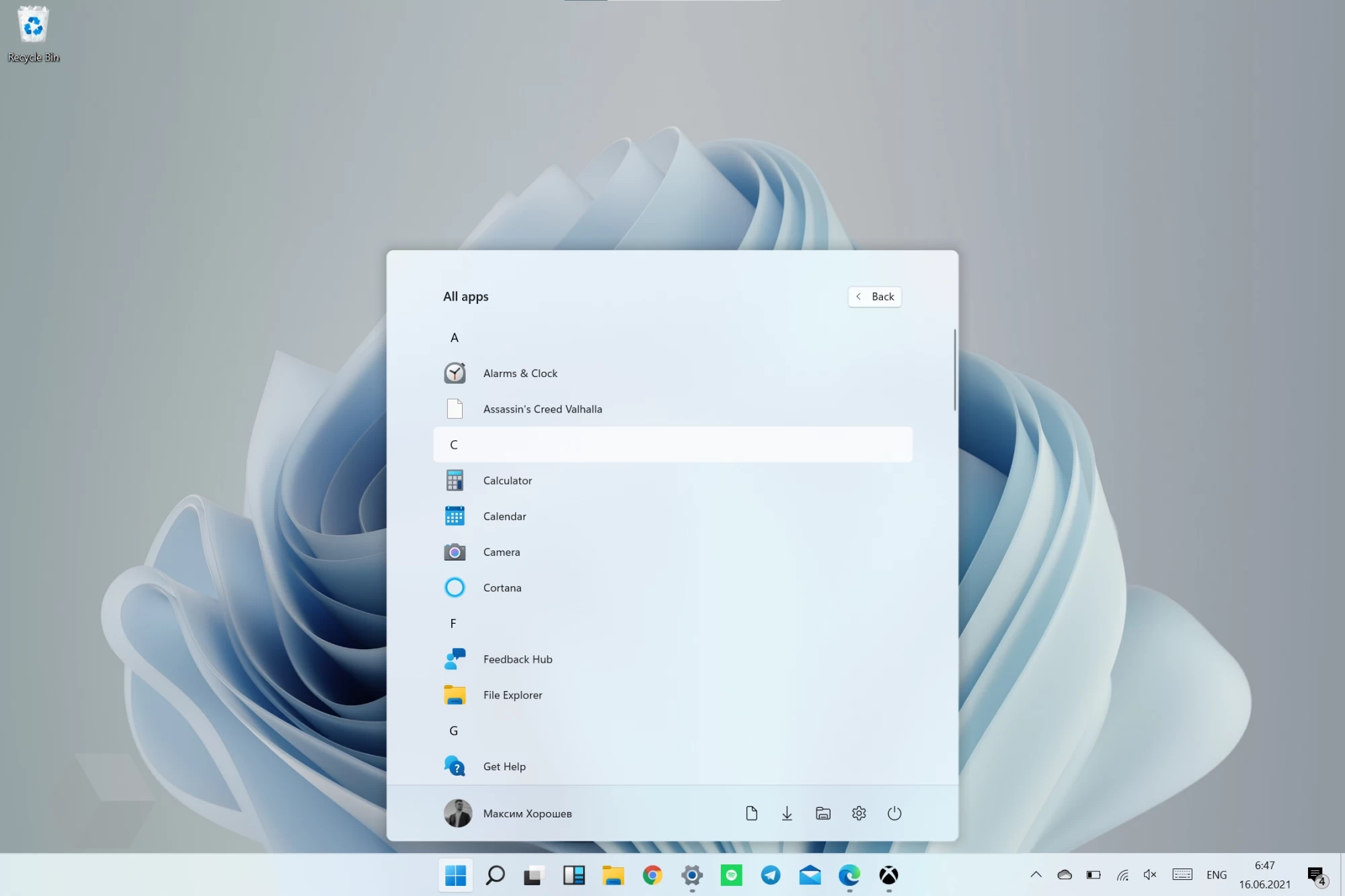
Task: Click the "Alarms & Clock" label
Action: point(521,373)
